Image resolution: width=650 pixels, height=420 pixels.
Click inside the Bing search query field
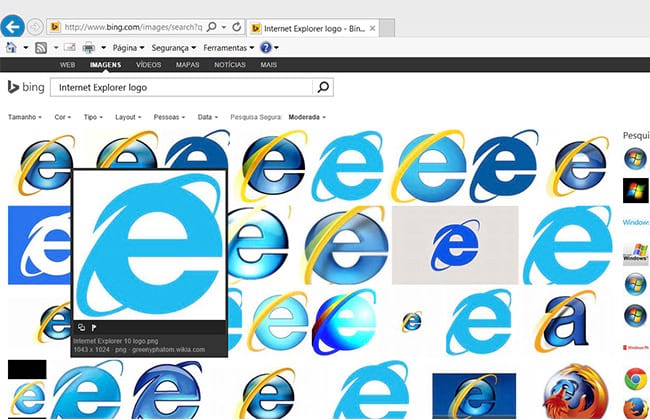click(181, 87)
